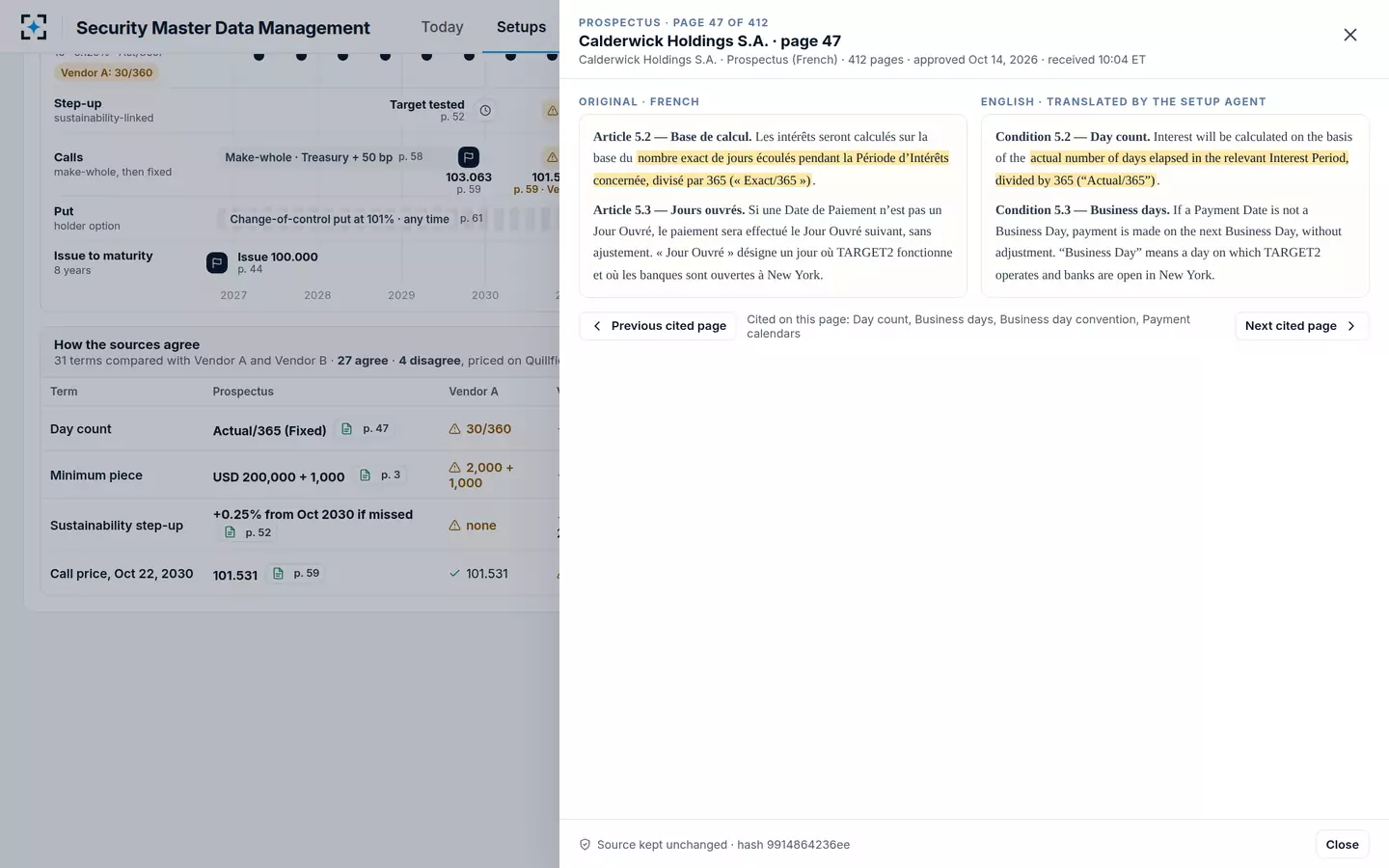Click the 'Calderwick Holdings S.A. · page 47' heading
This screenshot has height=868, width=1389.
click(x=710, y=41)
